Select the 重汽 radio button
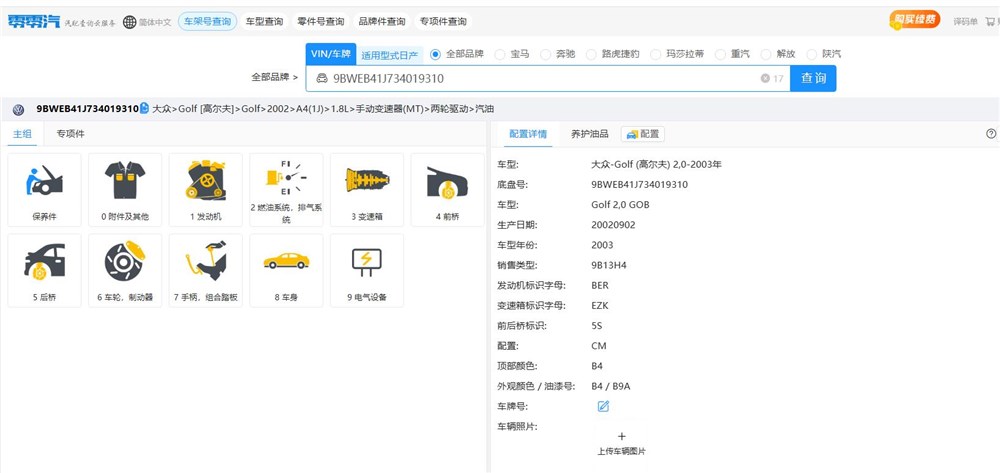 pos(720,54)
